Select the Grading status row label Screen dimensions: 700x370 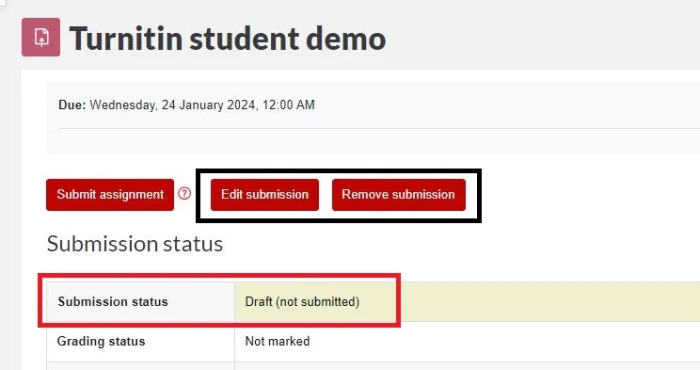click(x=101, y=341)
